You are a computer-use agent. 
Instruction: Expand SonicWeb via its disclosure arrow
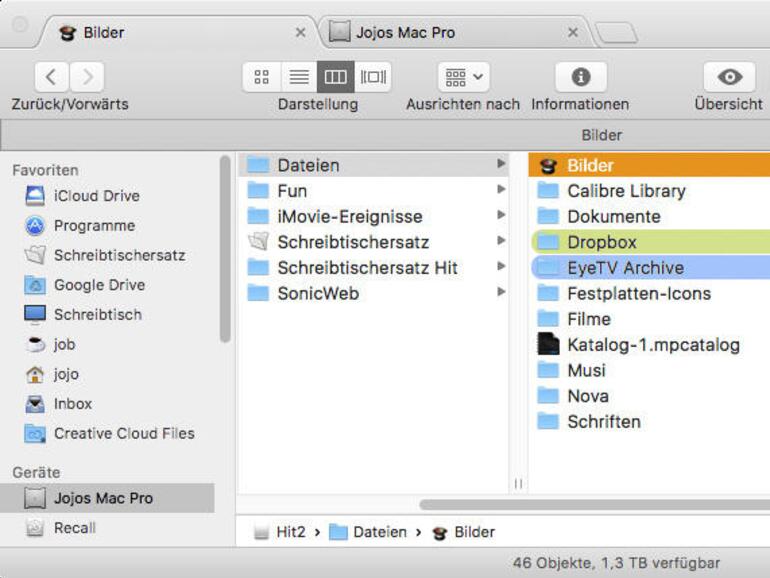point(501,292)
